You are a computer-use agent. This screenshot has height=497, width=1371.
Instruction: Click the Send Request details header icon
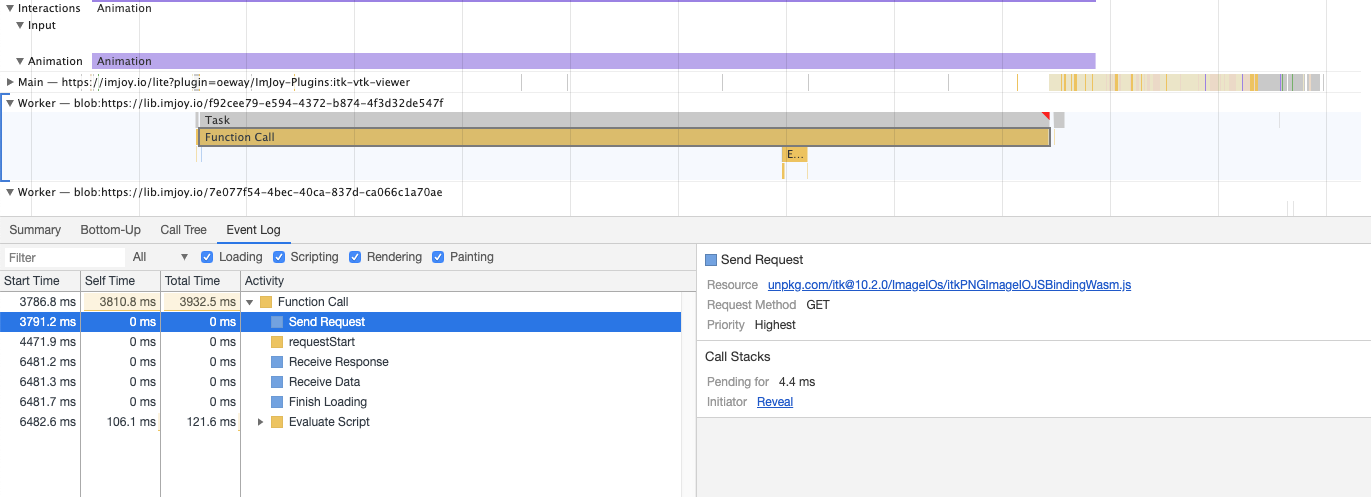(711, 260)
